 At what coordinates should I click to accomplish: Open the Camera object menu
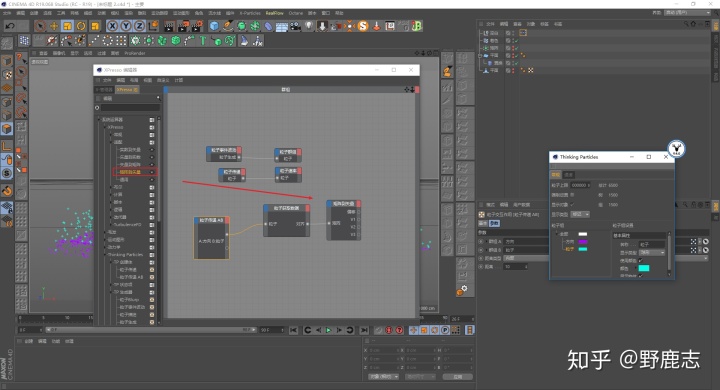[x=295, y=26]
